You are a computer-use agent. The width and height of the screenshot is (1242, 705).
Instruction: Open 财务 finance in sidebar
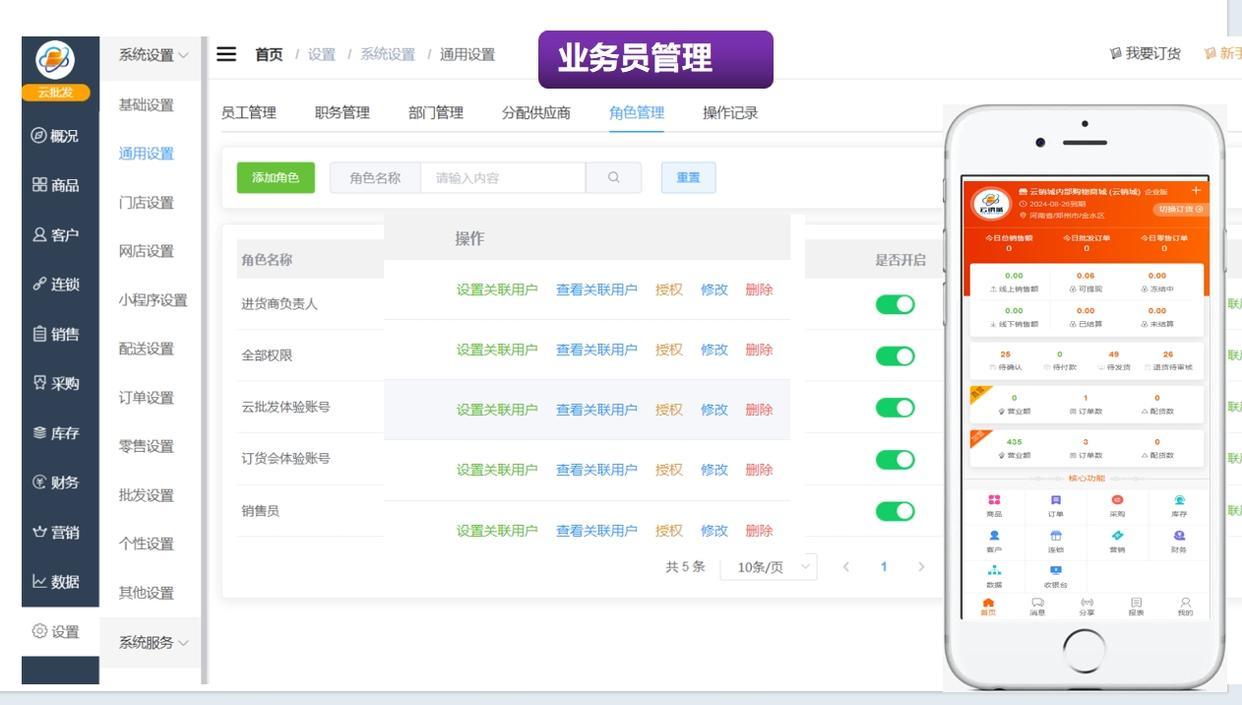tap(55, 482)
